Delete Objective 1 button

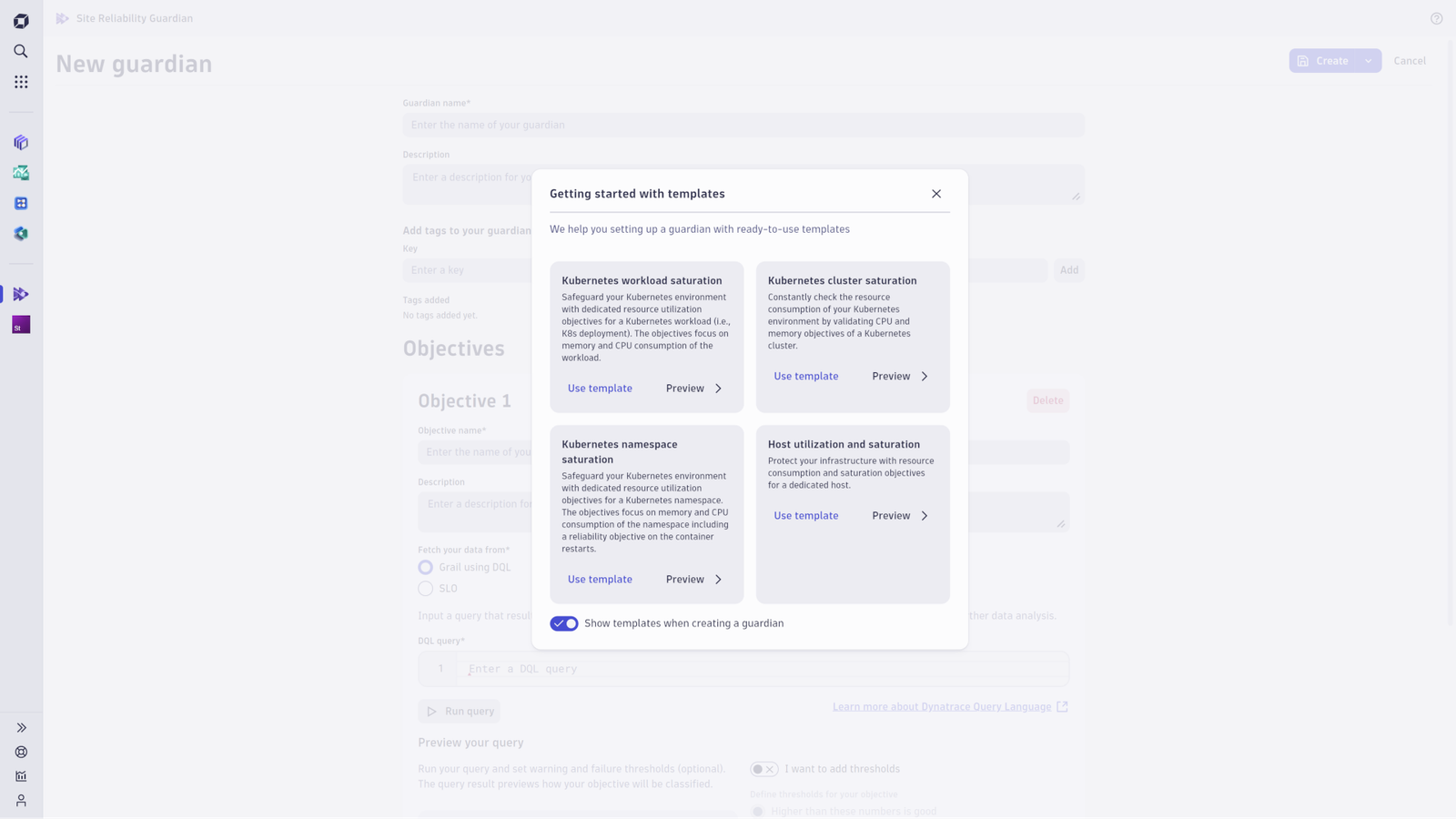1047,400
